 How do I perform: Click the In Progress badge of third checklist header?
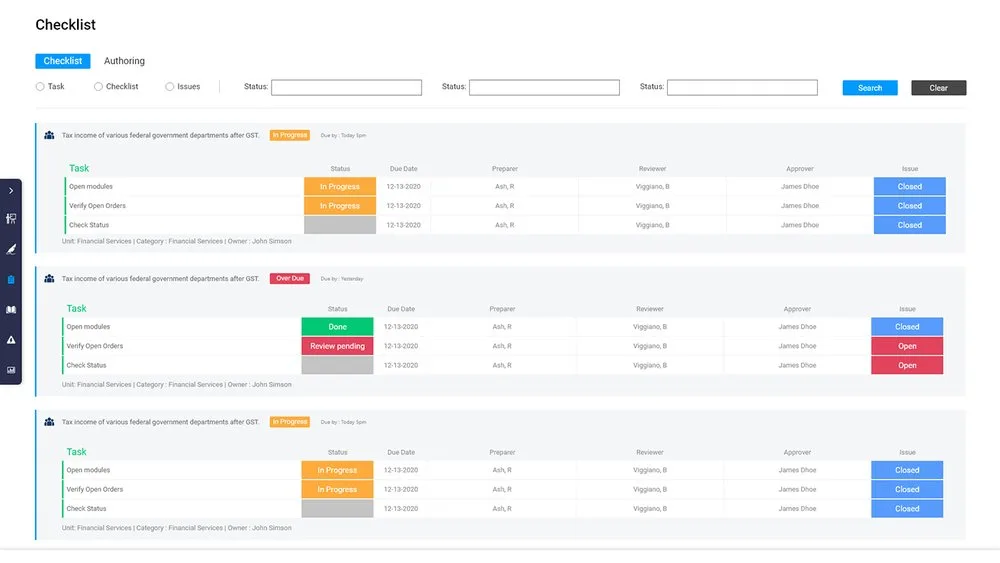(290, 422)
